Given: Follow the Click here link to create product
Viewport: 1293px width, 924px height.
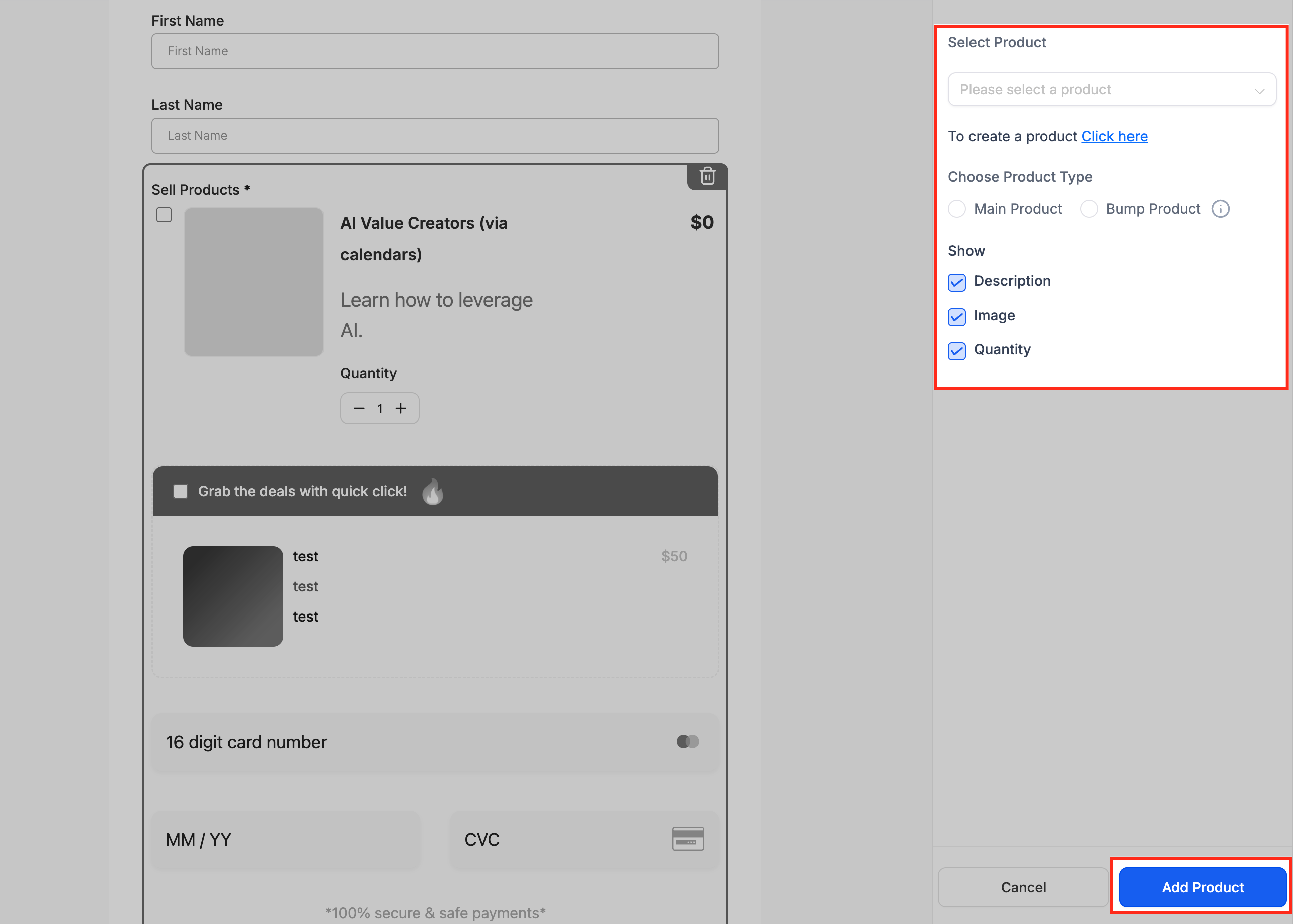Looking at the screenshot, I should click(1114, 136).
